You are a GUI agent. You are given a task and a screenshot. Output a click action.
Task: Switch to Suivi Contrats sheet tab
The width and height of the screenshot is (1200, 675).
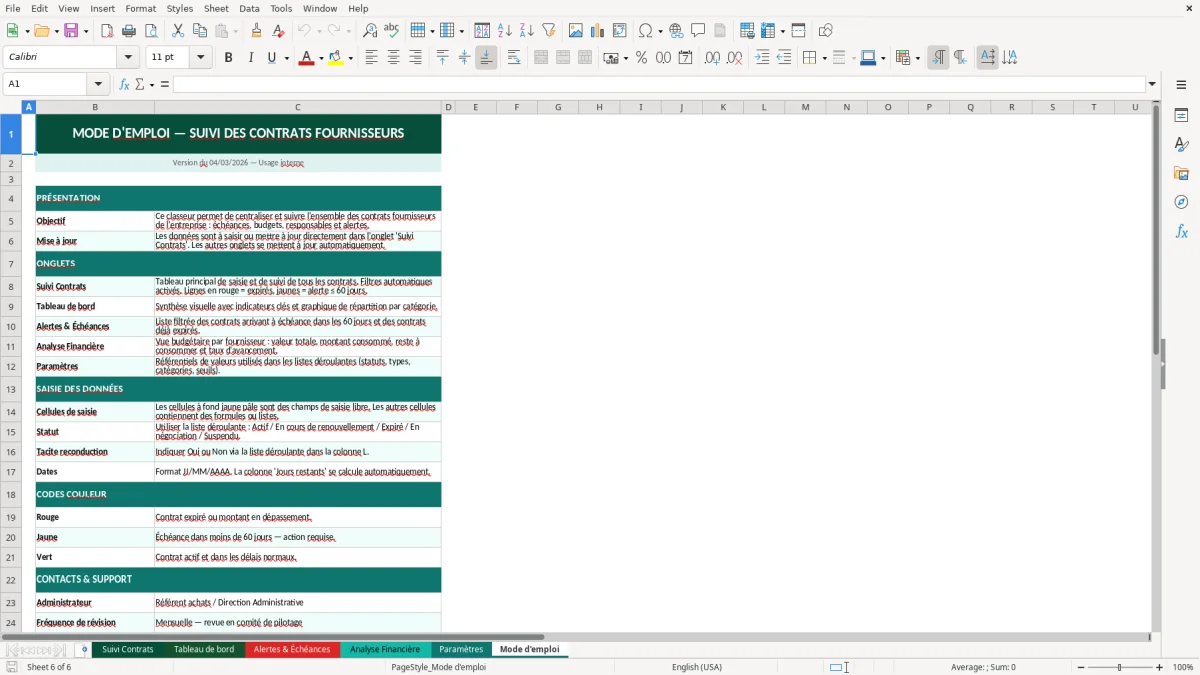[x=128, y=649]
